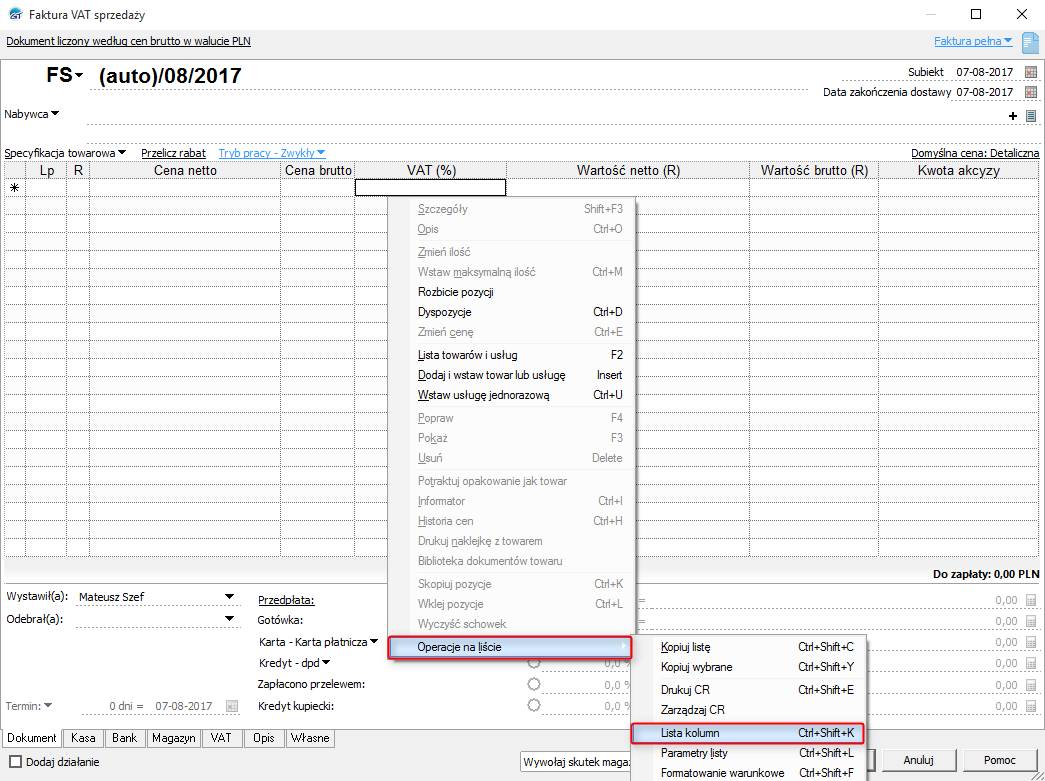Select the Zapłacono przelewem radio button
The height and width of the screenshot is (781, 1045).
pyautogui.click(x=534, y=684)
